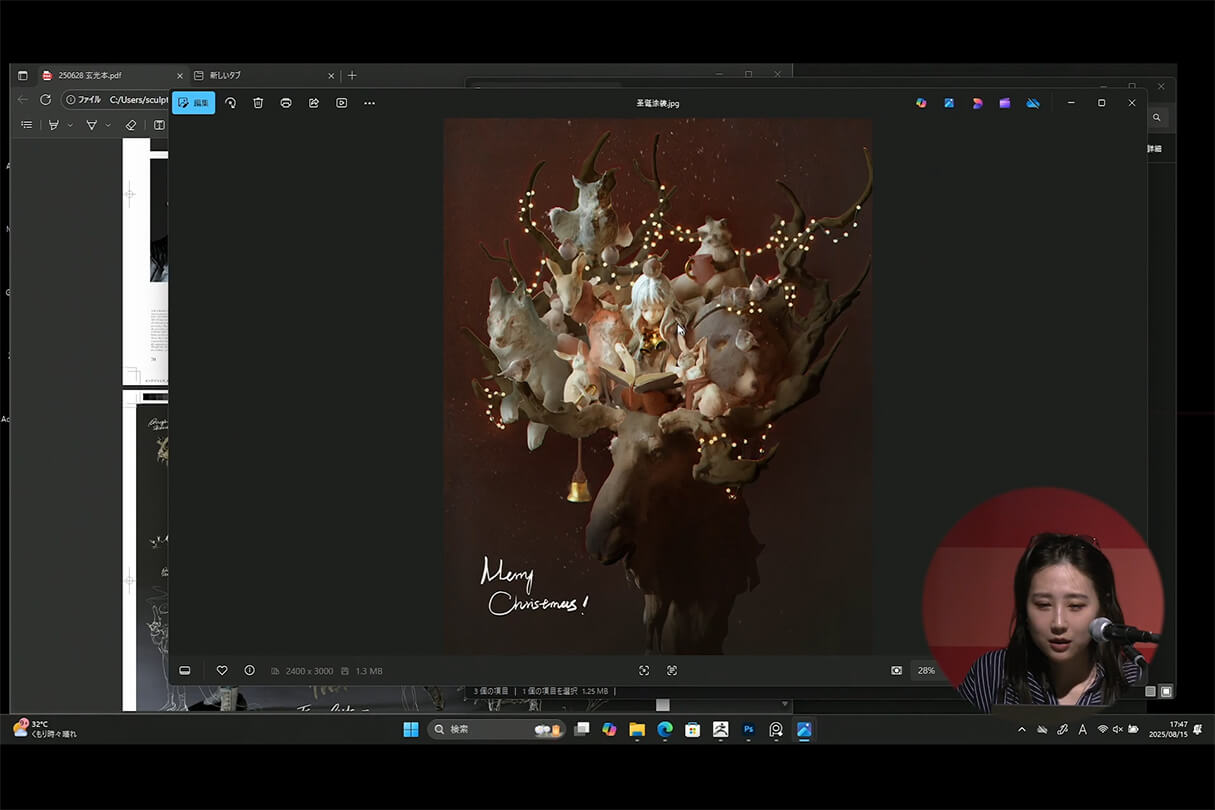Start slideshow from the Photos toolbar
The width and height of the screenshot is (1215, 810).
[x=342, y=103]
